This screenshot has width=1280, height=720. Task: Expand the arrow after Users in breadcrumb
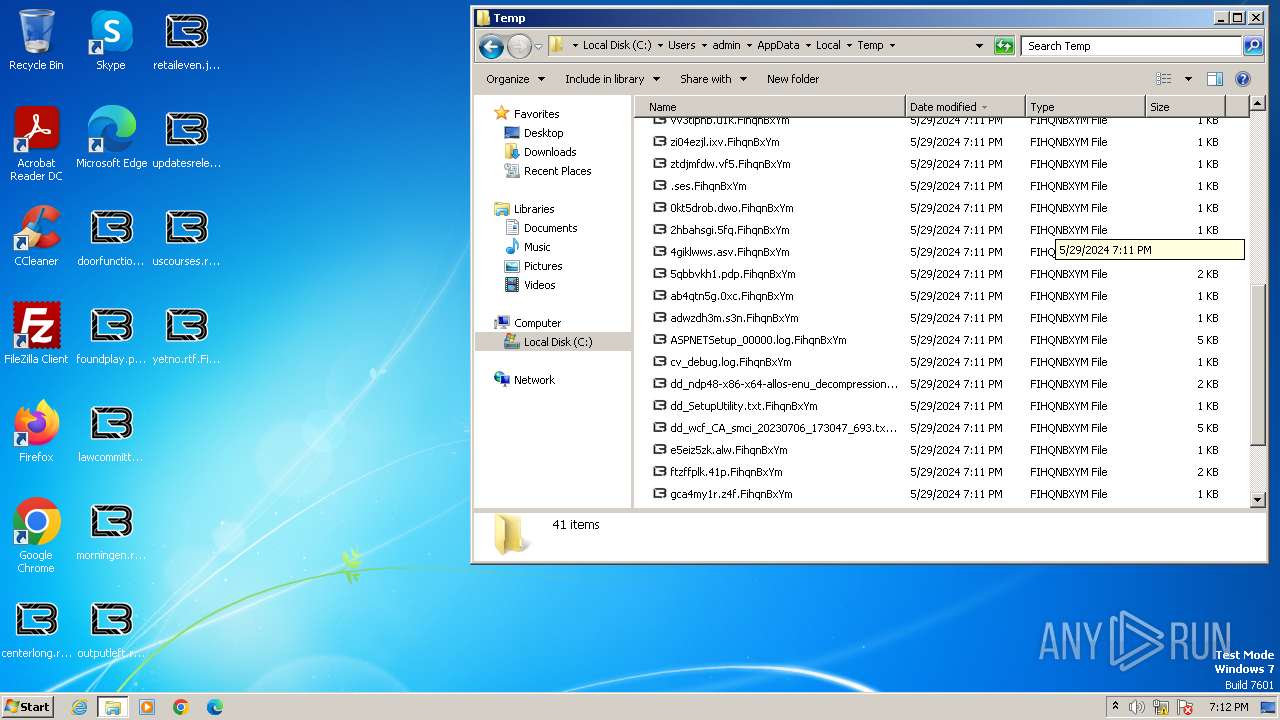703,46
